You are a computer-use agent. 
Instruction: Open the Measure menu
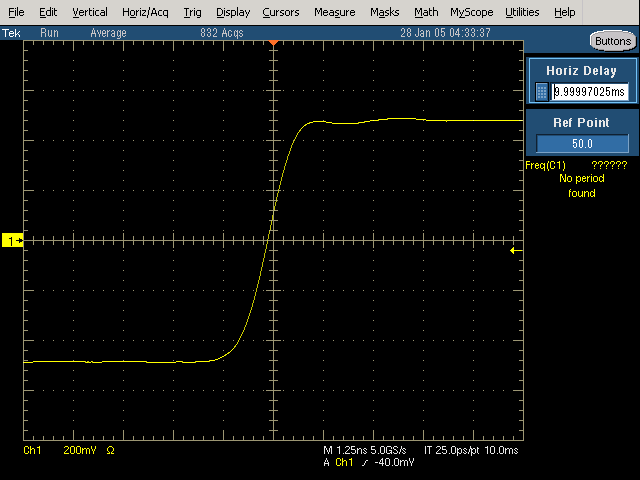click(x=334, y=12)
